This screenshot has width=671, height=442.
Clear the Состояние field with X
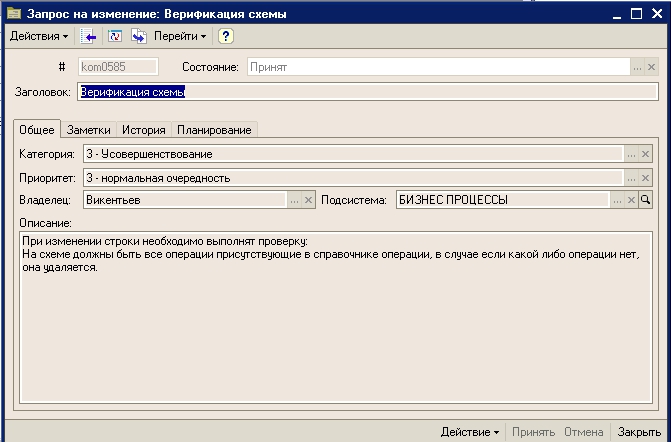coord(651,68)
